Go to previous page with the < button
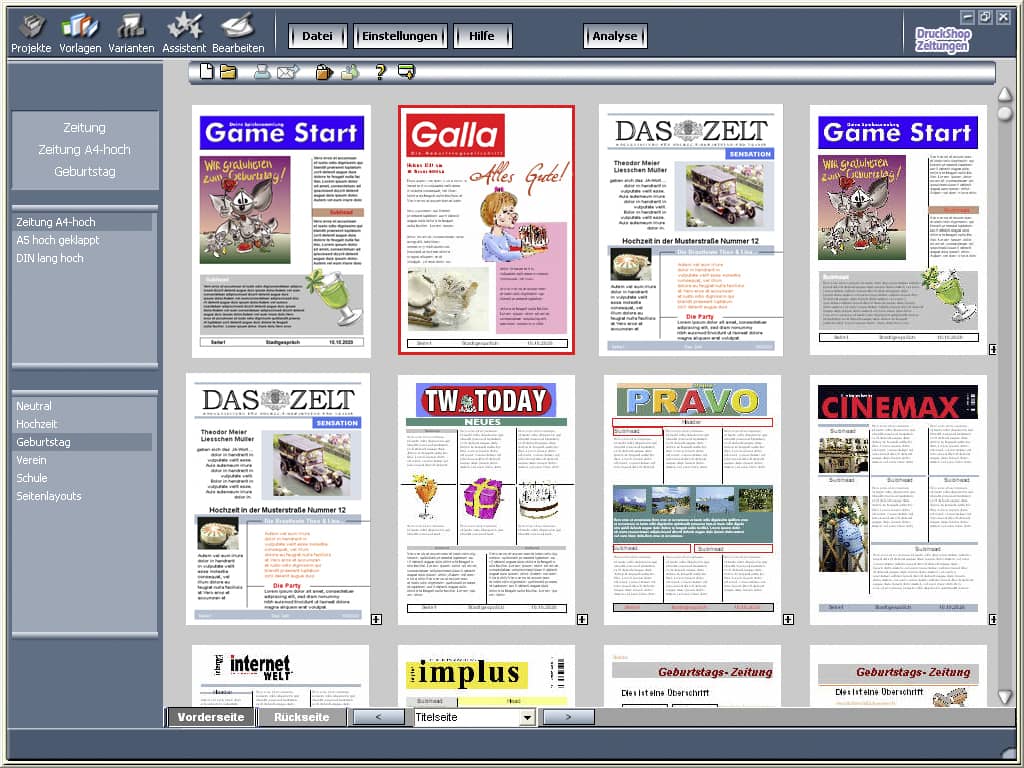 click(x=379, y=717)
